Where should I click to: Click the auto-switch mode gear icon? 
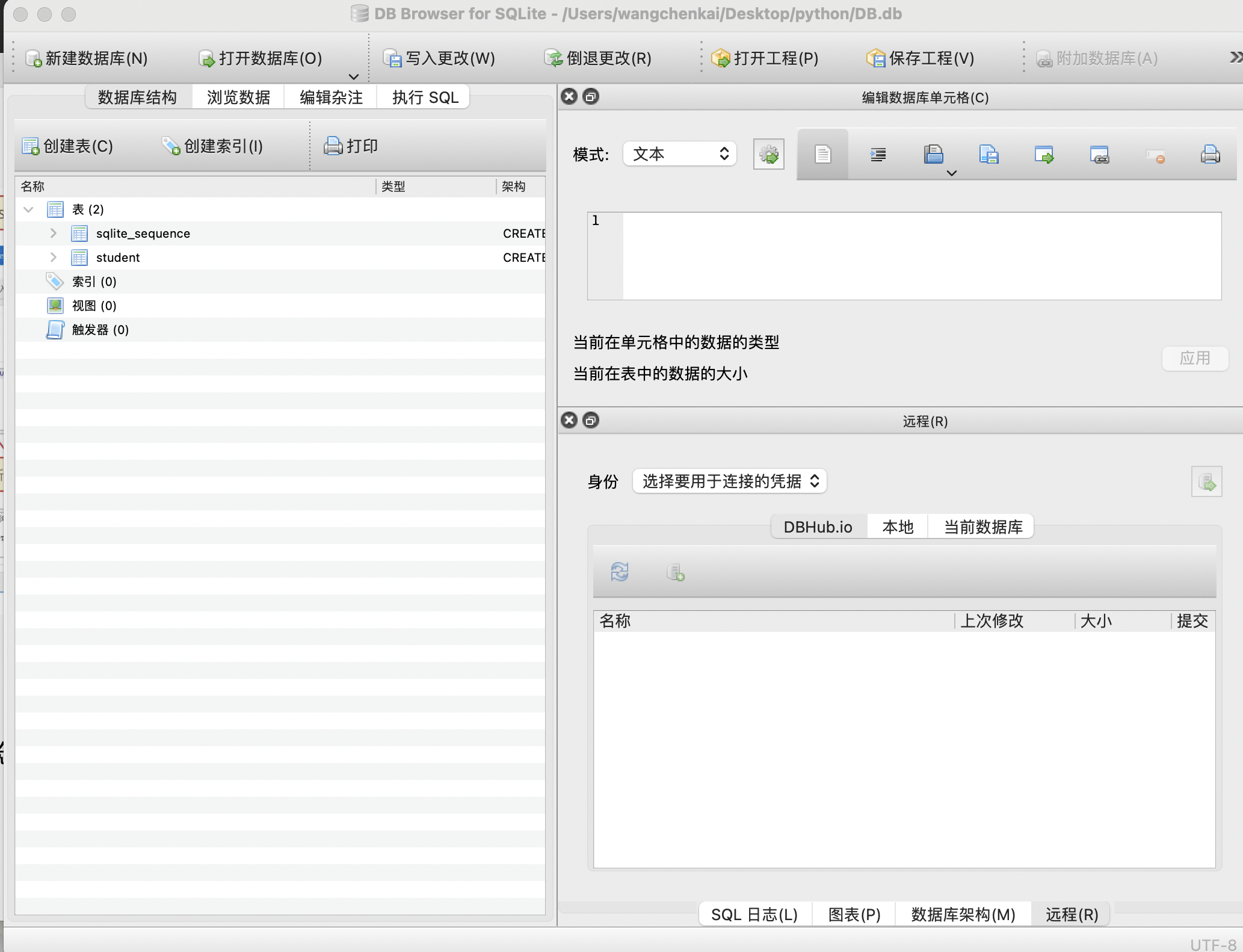point(768,155)
